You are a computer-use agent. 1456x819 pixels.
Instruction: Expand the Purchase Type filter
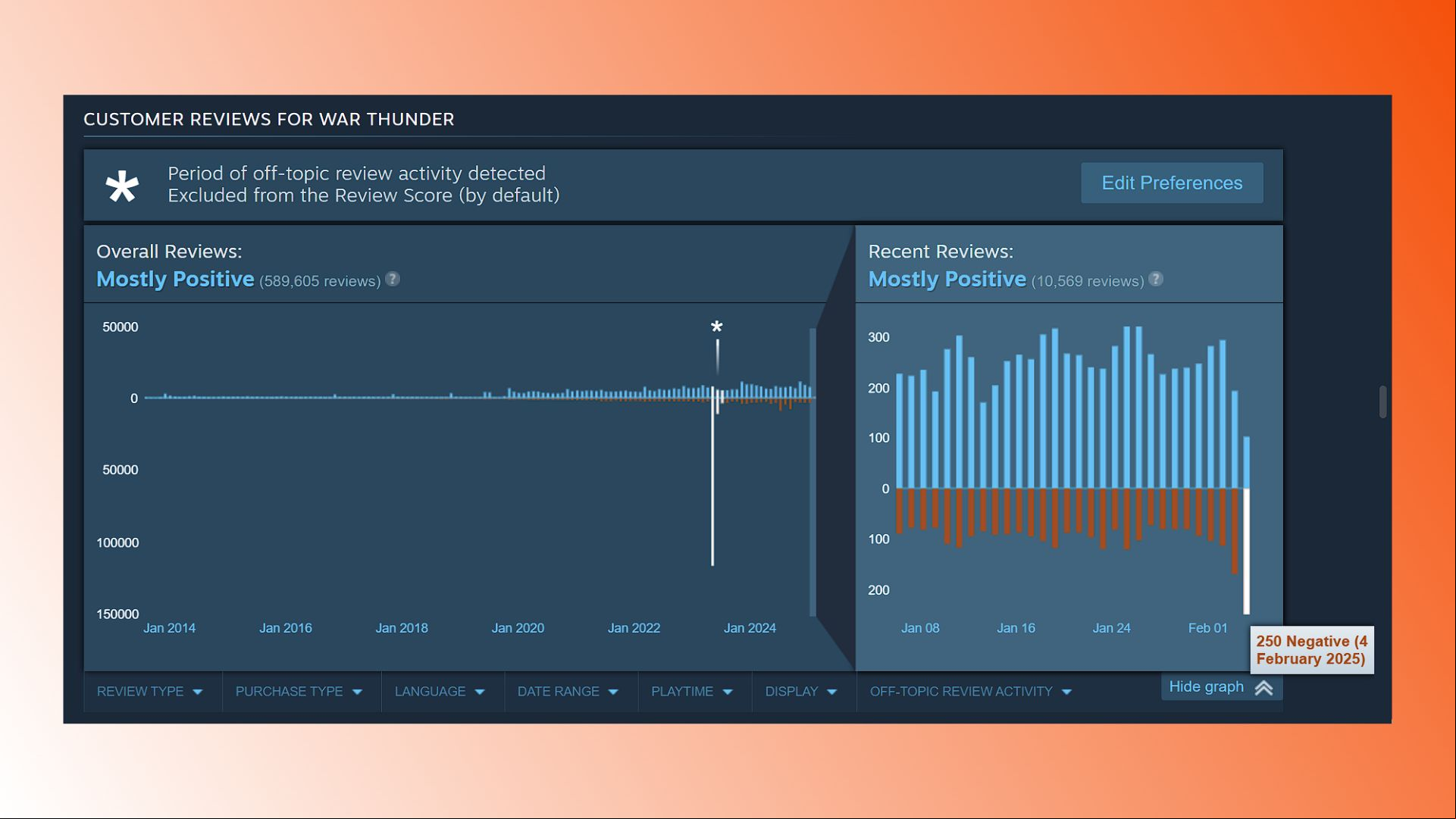coord(299,691)
